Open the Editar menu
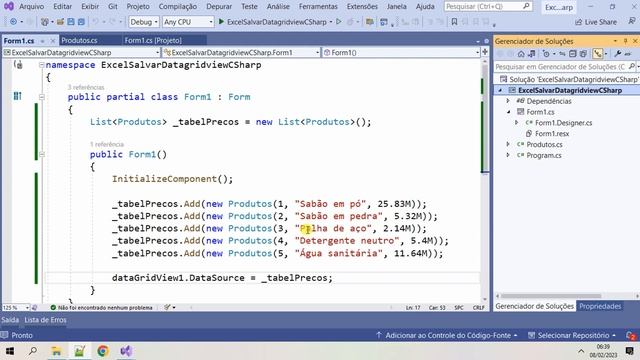This screenshot has height=360, width=640. (62, 7)
